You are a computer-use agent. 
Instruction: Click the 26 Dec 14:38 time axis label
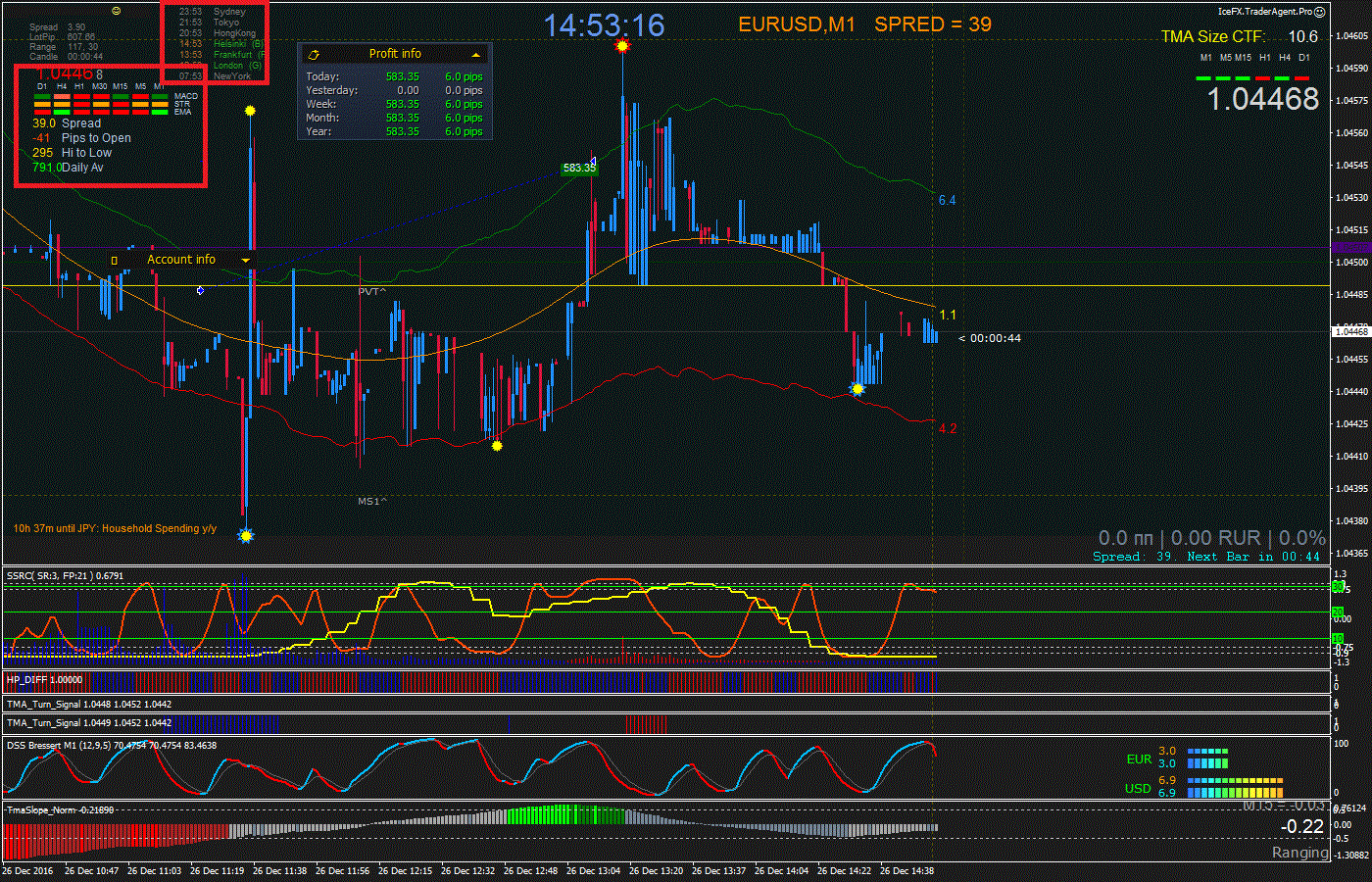(x=906, y=870)
